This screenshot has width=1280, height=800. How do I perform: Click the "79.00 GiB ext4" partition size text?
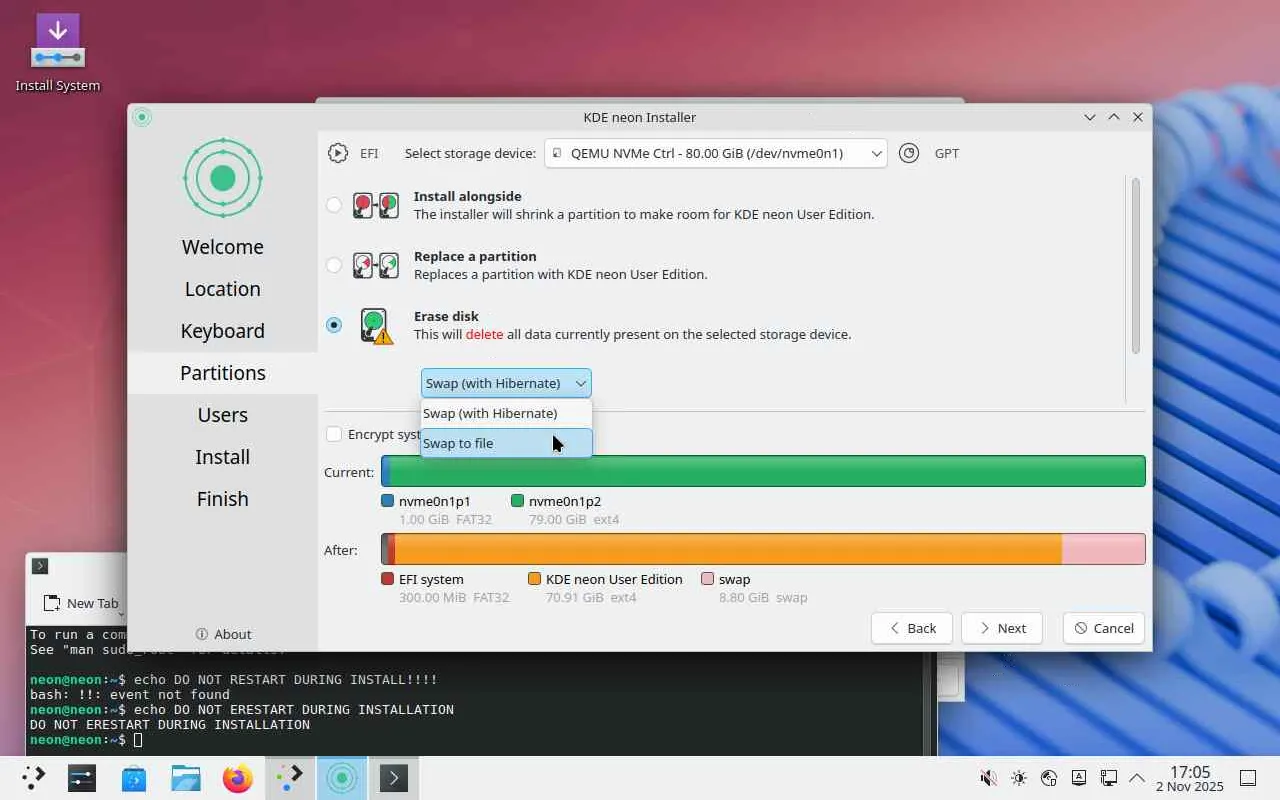tap(574, 520)
